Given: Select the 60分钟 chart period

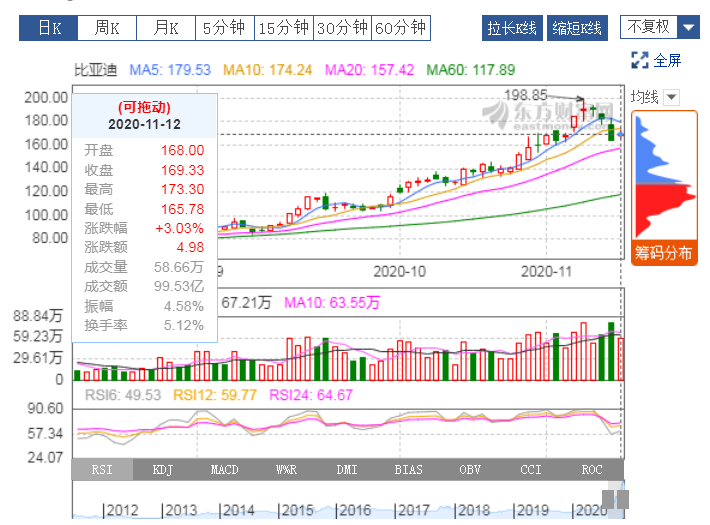Looking at the screenshot, I should pos(401,28).
